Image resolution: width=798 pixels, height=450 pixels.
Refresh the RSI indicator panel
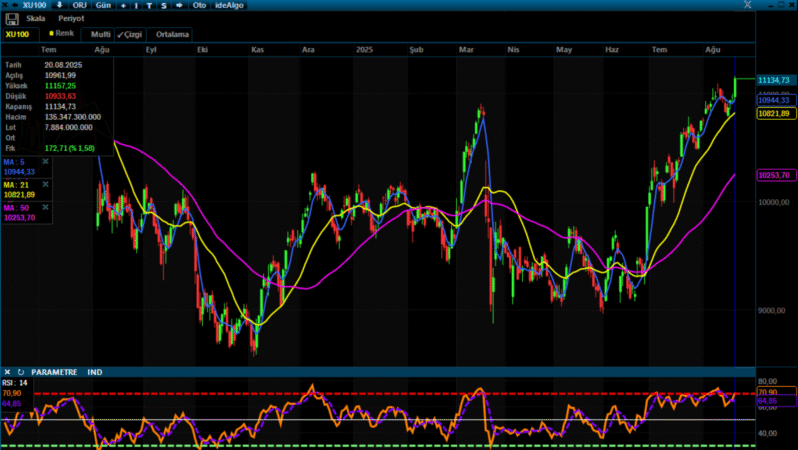pos(20,372)
